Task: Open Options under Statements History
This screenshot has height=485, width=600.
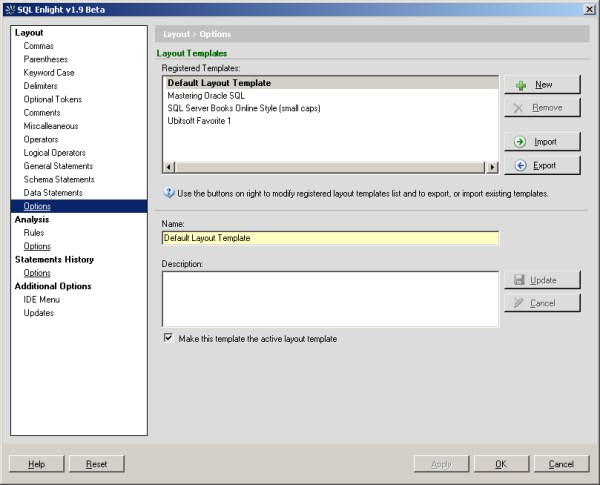Action: pos(37,273)
